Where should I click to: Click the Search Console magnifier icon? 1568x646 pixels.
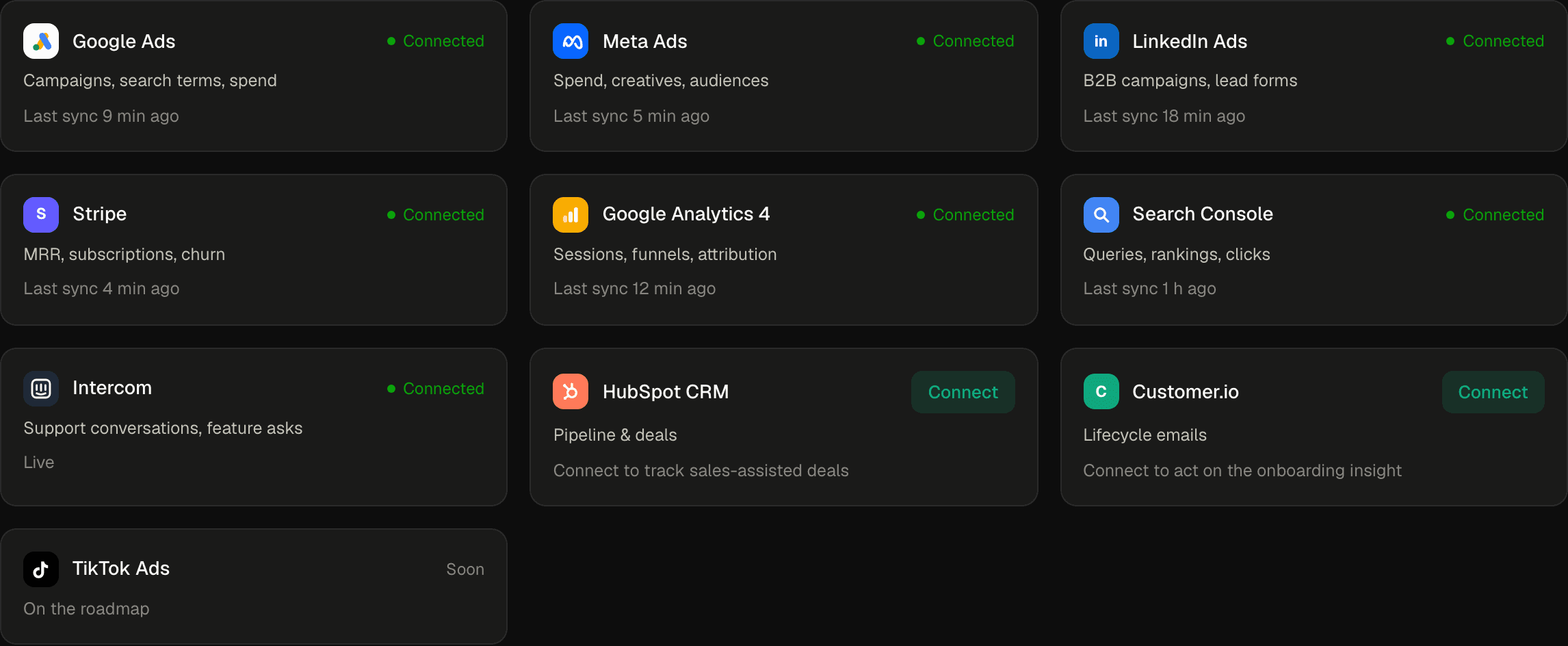coord(1101,214)
